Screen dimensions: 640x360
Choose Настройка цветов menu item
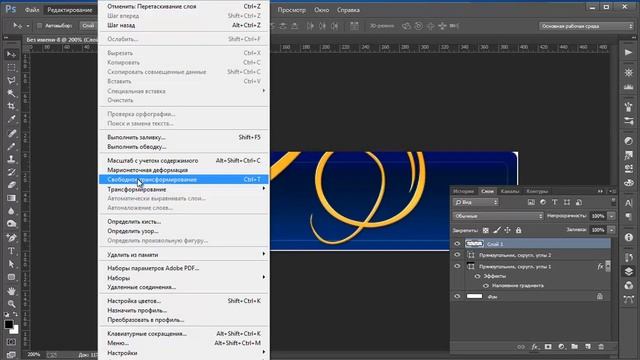[x=184, y=301]
